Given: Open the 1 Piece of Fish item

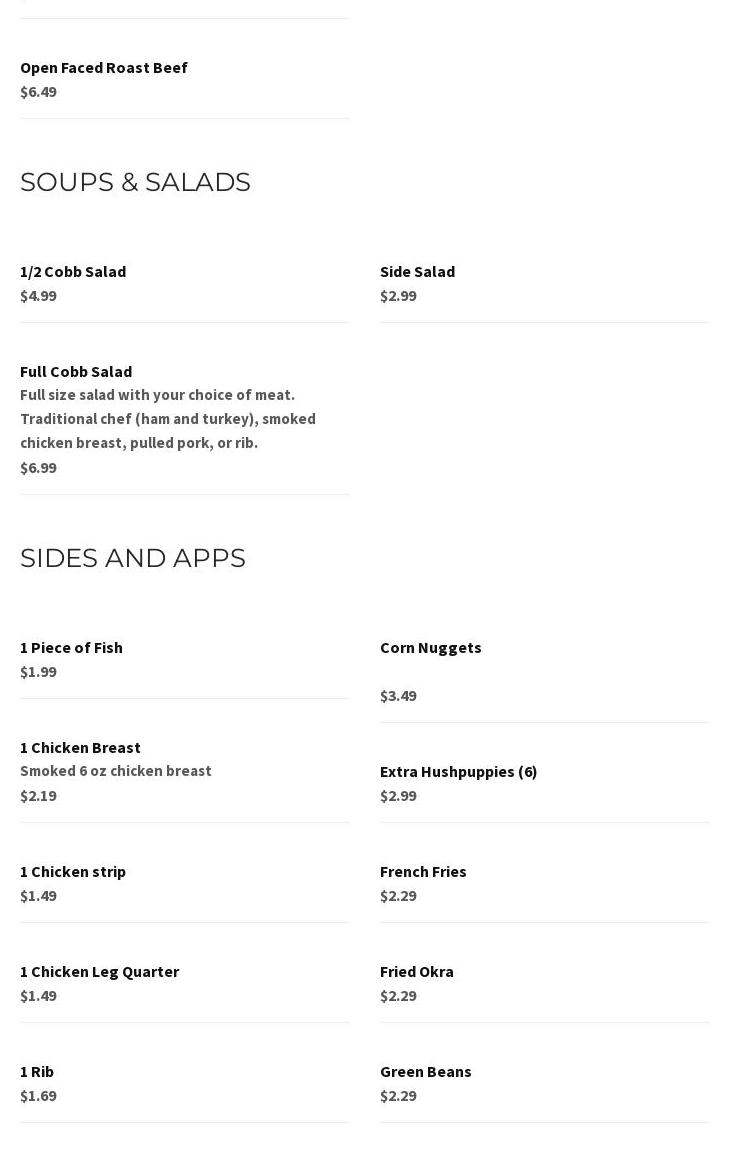Looking at the screenshot, I should click(71, 648).
